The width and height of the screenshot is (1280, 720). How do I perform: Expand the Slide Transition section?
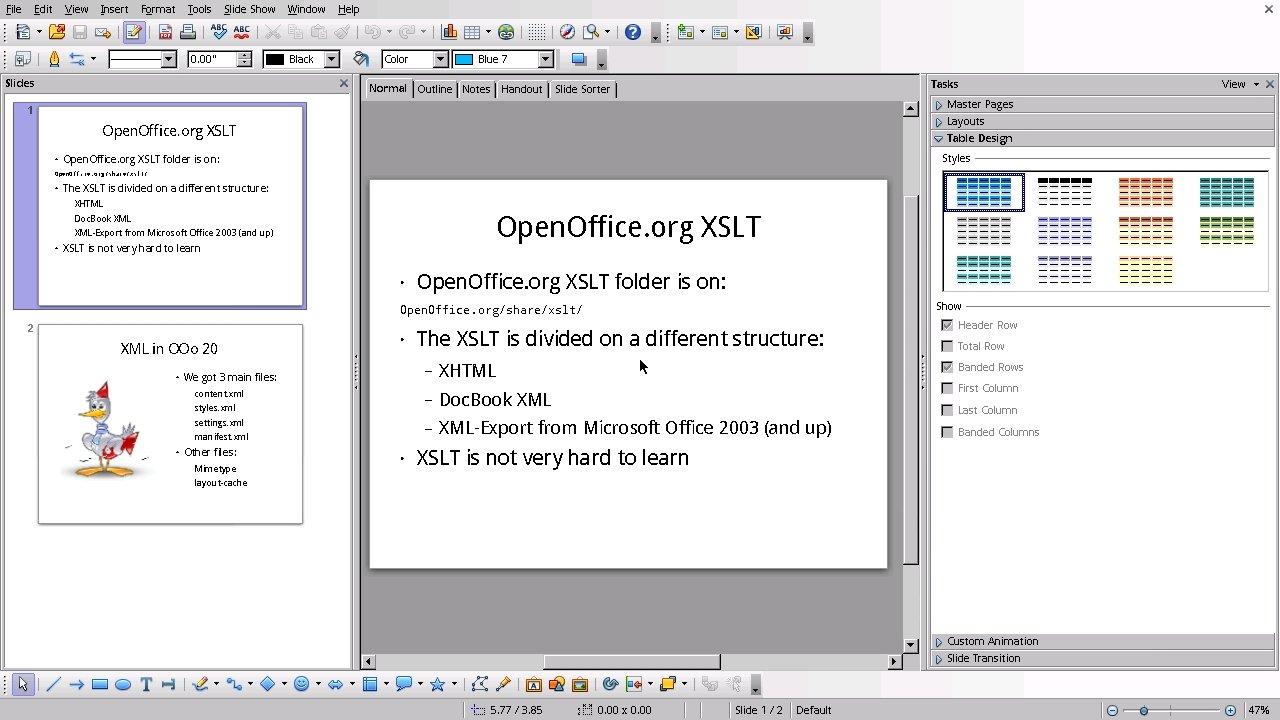click(1103, 658)
